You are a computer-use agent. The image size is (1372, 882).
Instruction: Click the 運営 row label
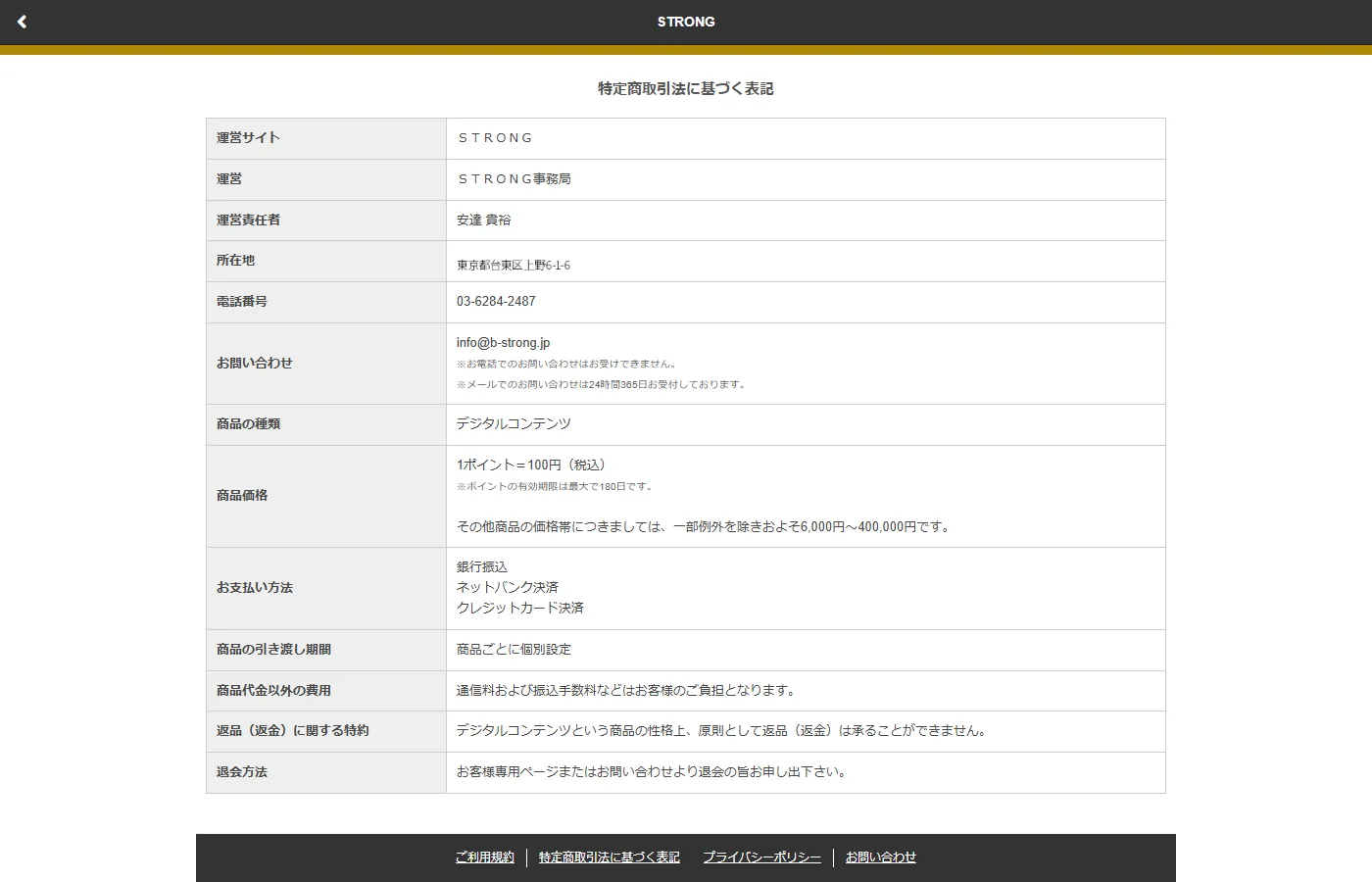pyautogui.click(x=229, y=179)
